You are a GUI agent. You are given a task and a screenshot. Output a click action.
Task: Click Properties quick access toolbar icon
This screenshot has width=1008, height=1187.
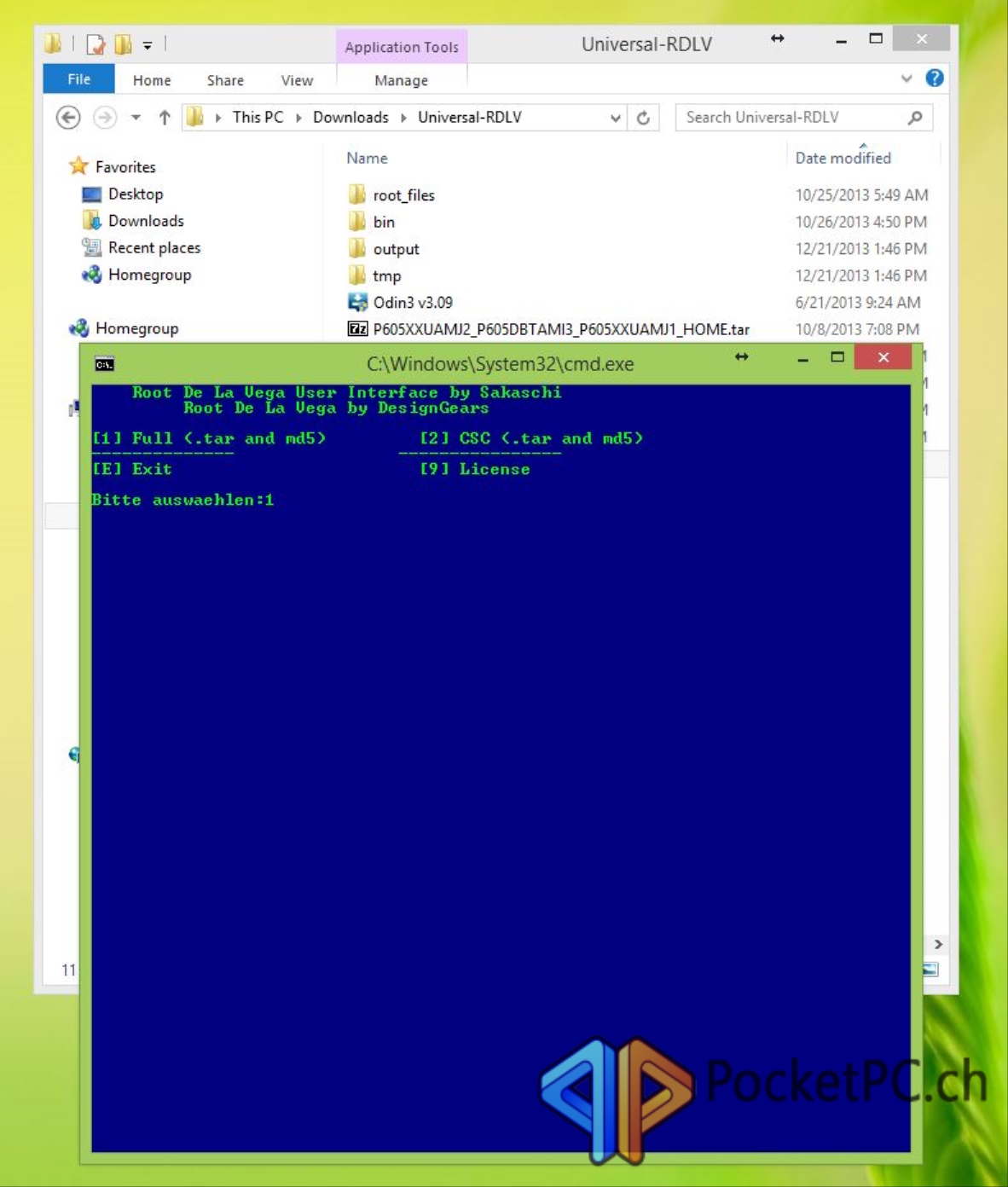tap(96, 44)
